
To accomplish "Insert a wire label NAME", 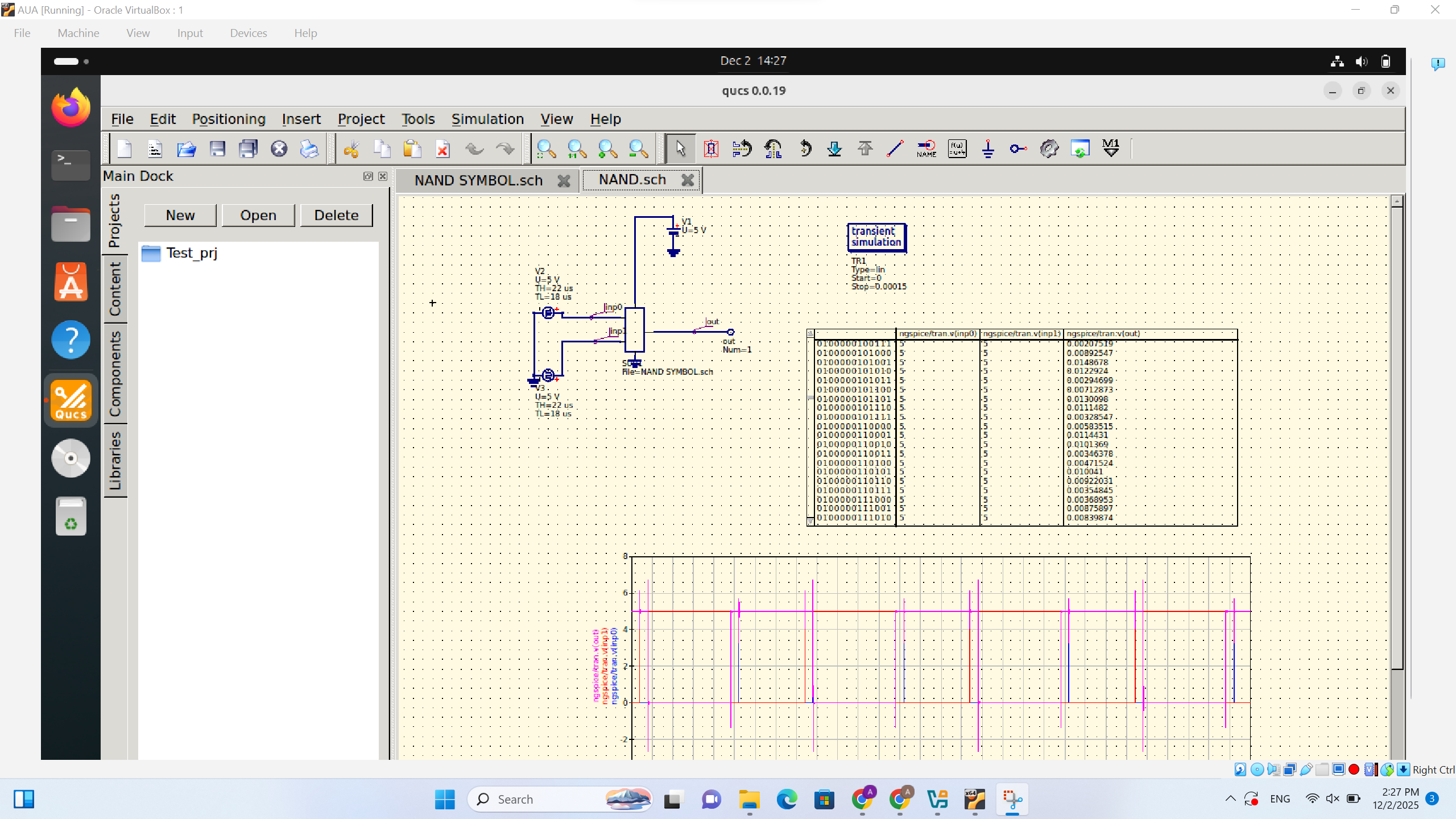I will pos(926,149).
